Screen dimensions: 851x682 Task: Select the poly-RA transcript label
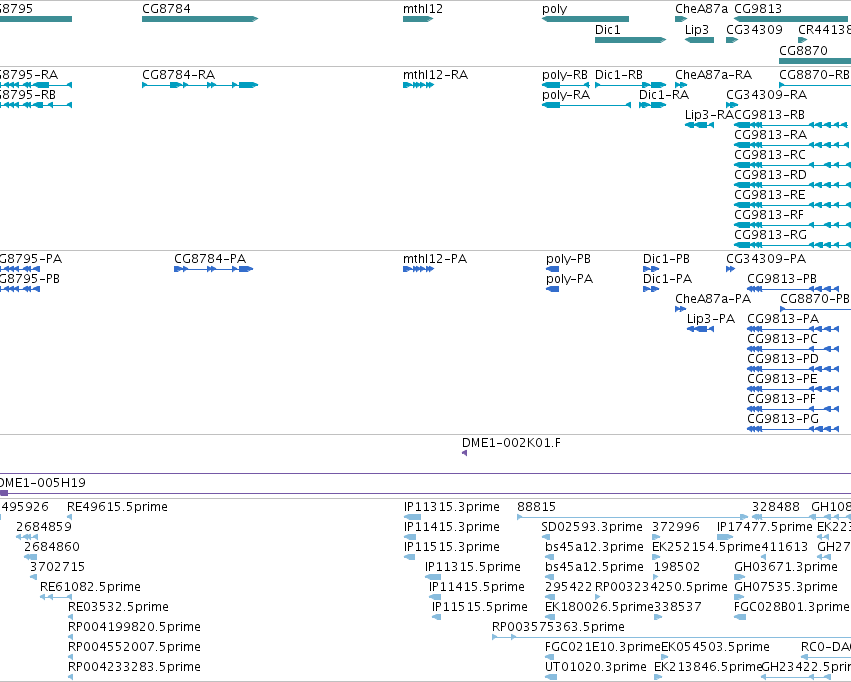click(x=566, y=95)
